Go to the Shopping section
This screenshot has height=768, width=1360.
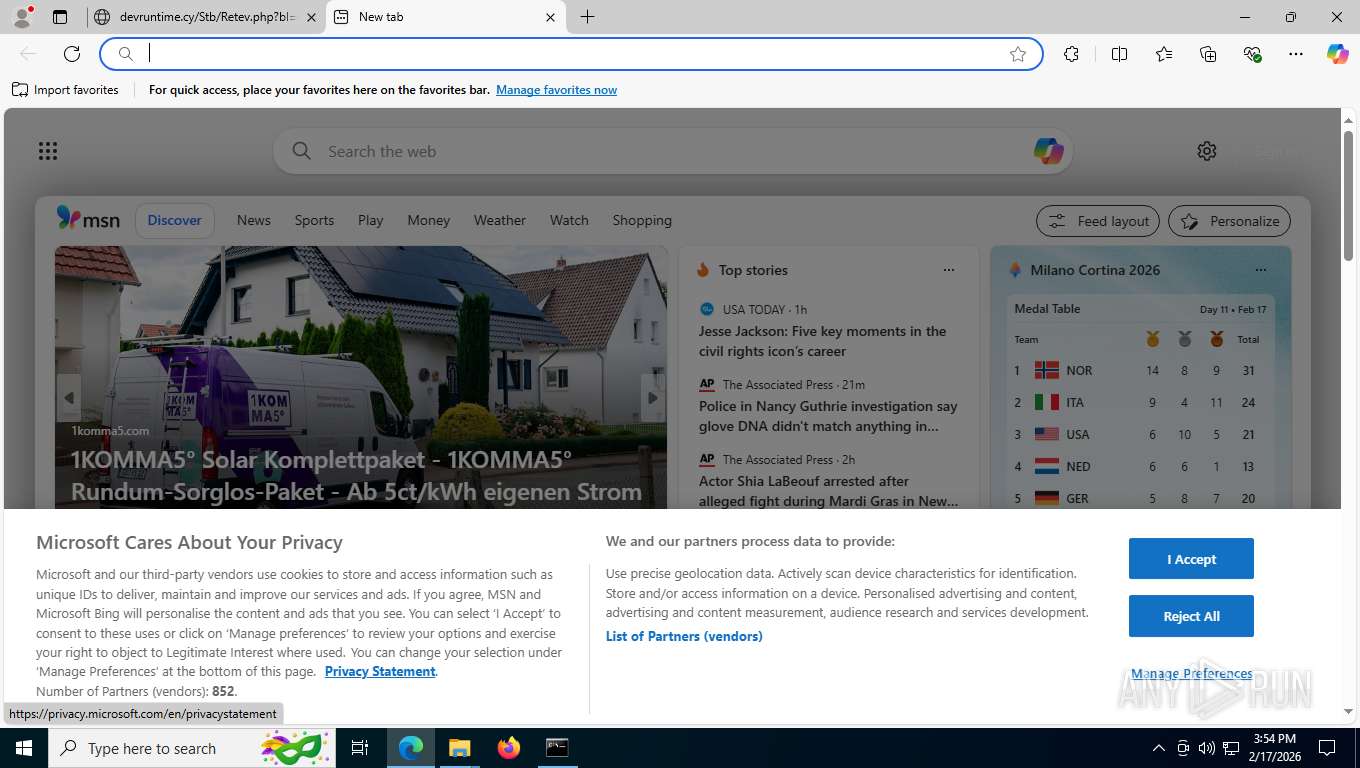642,220
